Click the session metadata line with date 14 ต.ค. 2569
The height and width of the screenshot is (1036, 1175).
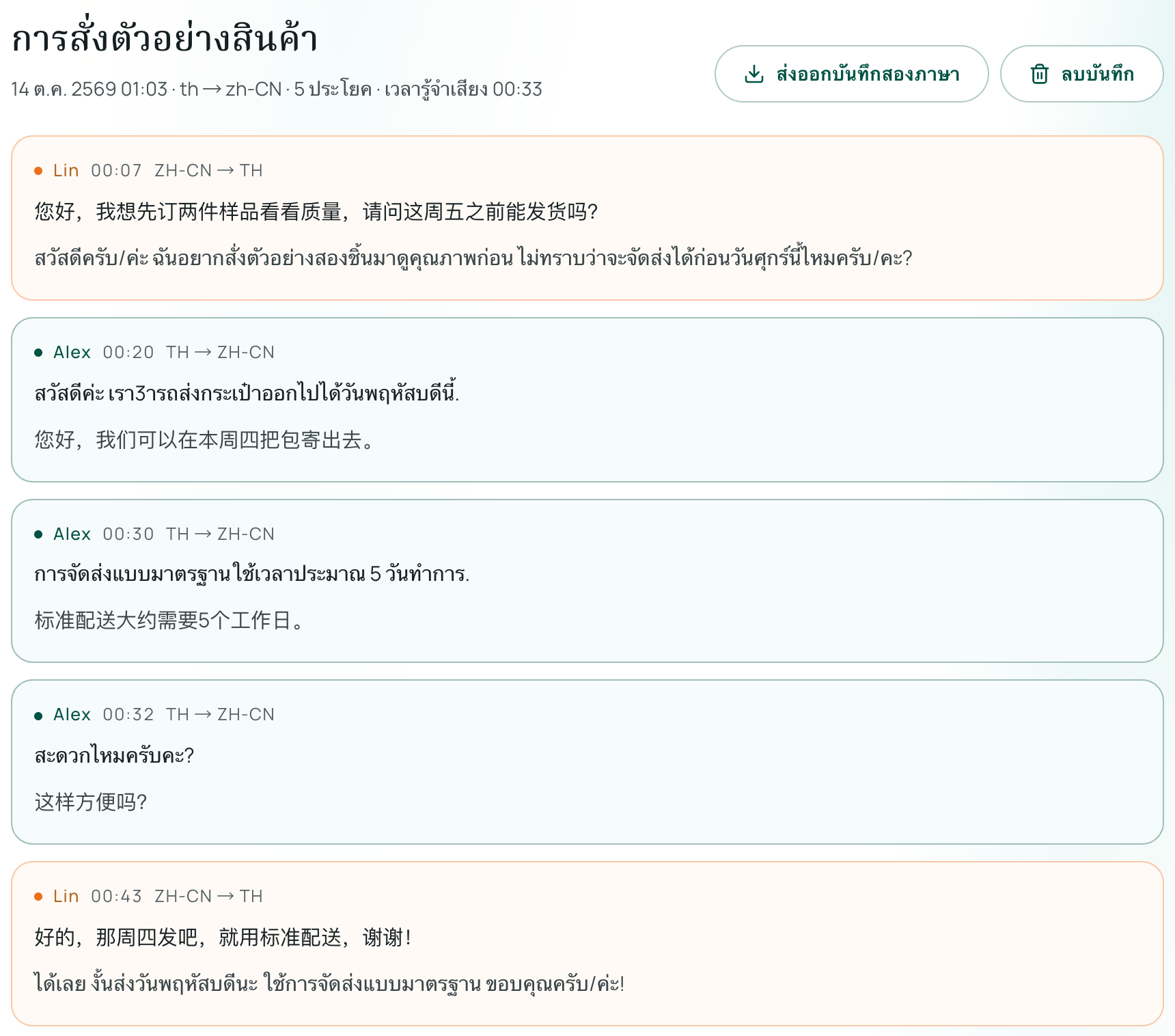(277, 90)
